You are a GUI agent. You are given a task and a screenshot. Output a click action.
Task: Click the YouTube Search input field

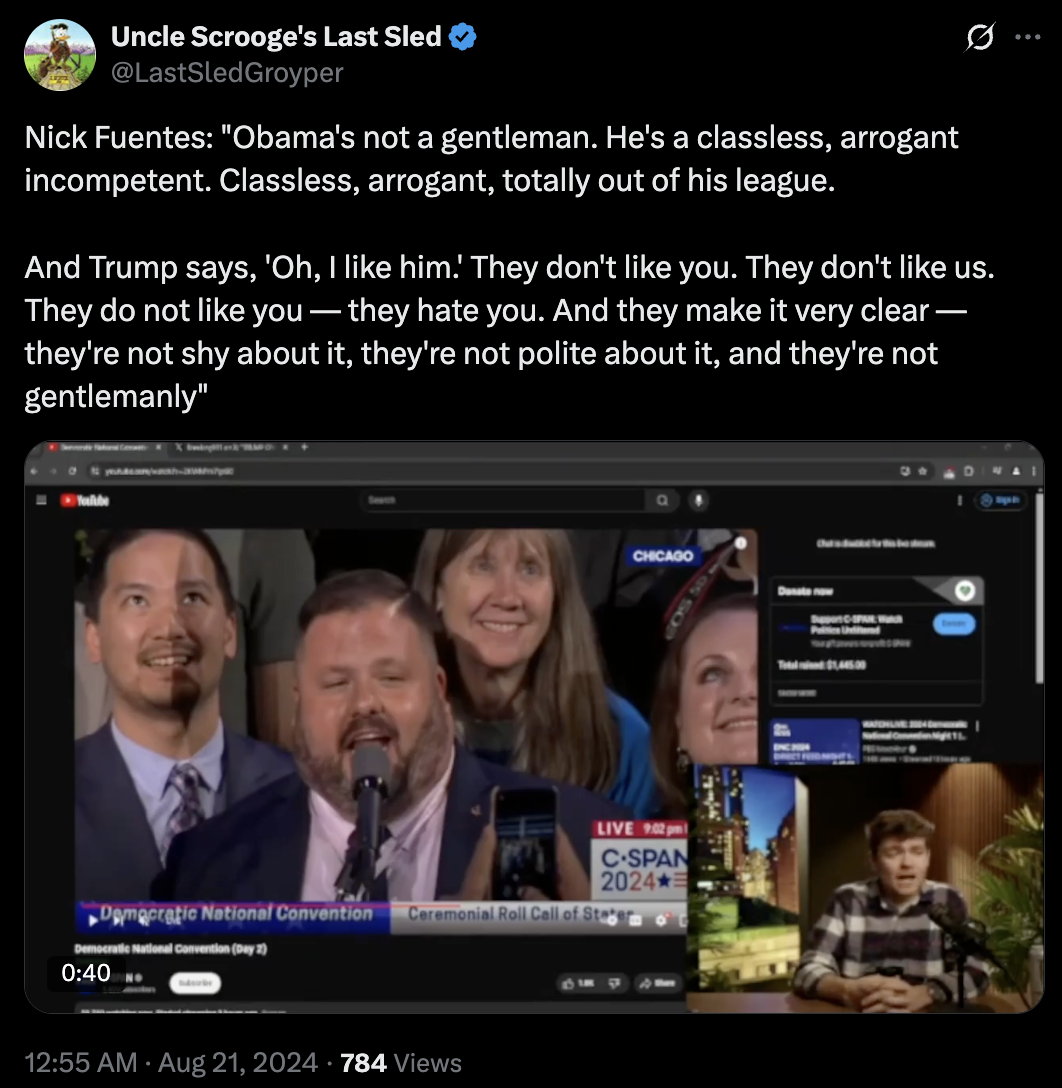[502, 500]
